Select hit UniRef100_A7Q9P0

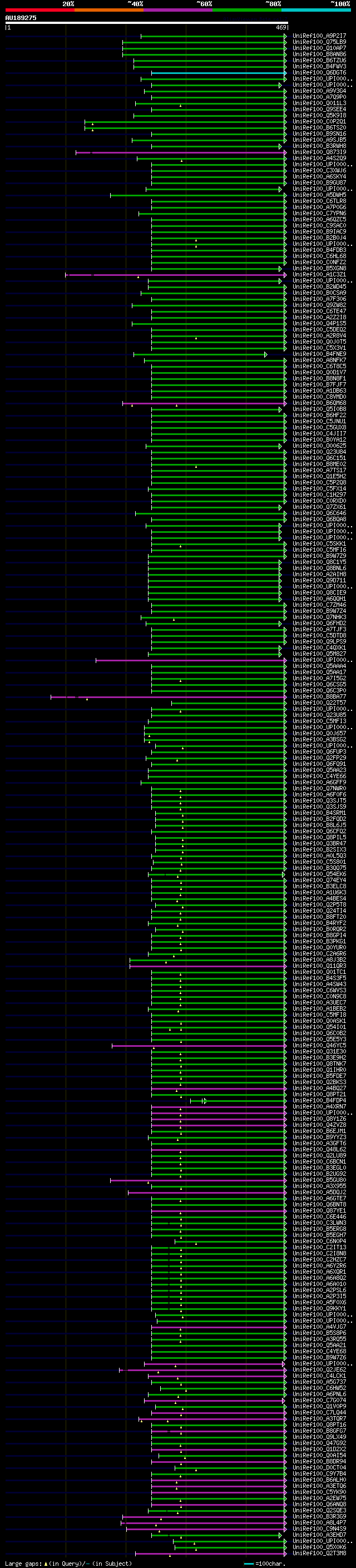click(x=319, y=97)
